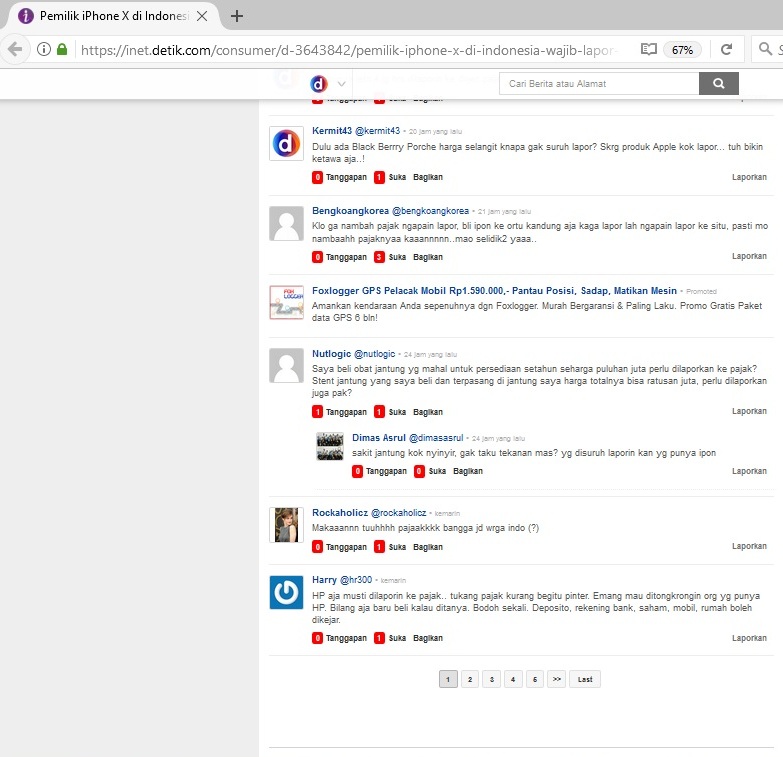783x757 pixels.
Task: Toggle reader view icon in address bar
Action: click(648, 49)
